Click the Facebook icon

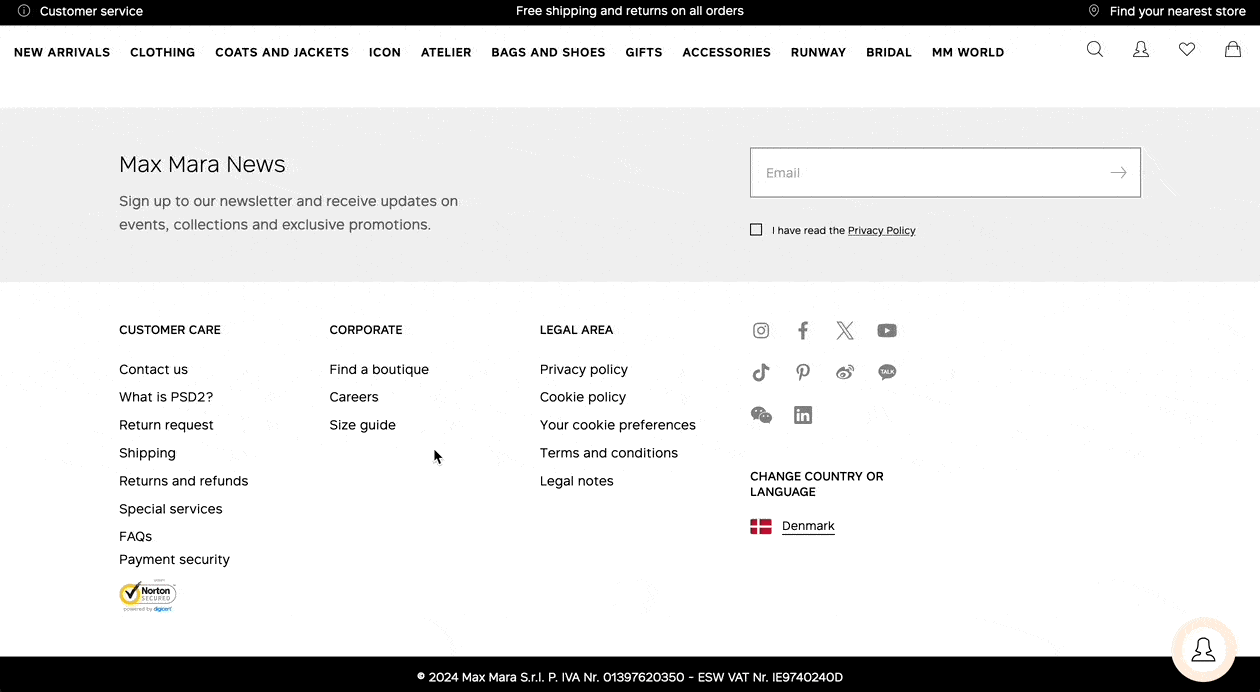tap(803, 330)
